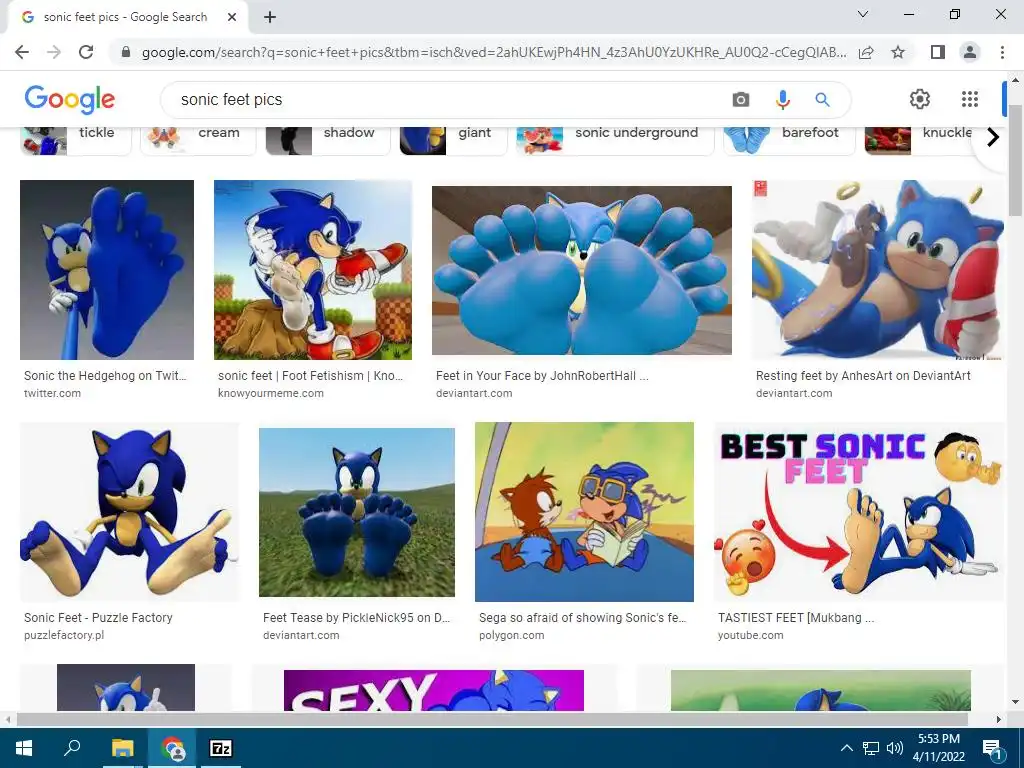Open the Chrome profile avatar menu
Screen dimensions: 1024x768
pos(970,52)
